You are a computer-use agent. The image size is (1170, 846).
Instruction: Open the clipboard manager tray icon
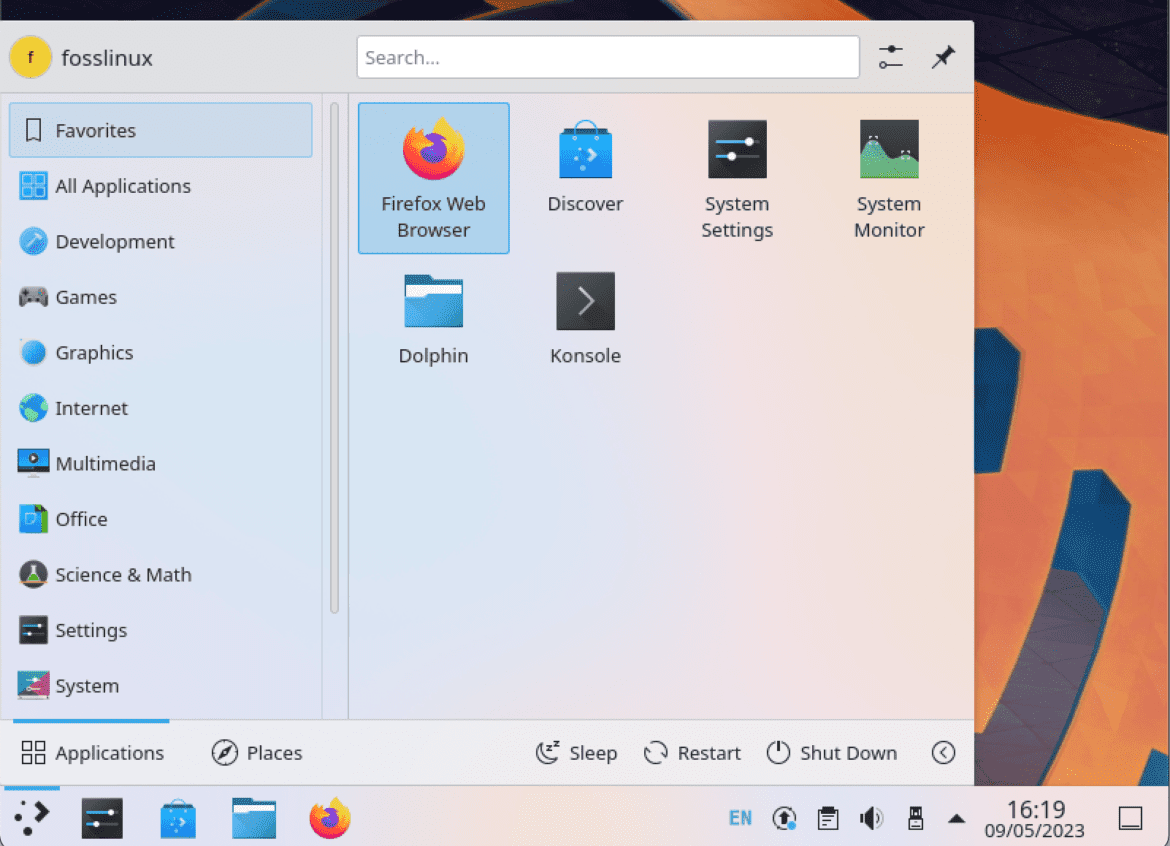pyautogui.click(x=827, y=817)
